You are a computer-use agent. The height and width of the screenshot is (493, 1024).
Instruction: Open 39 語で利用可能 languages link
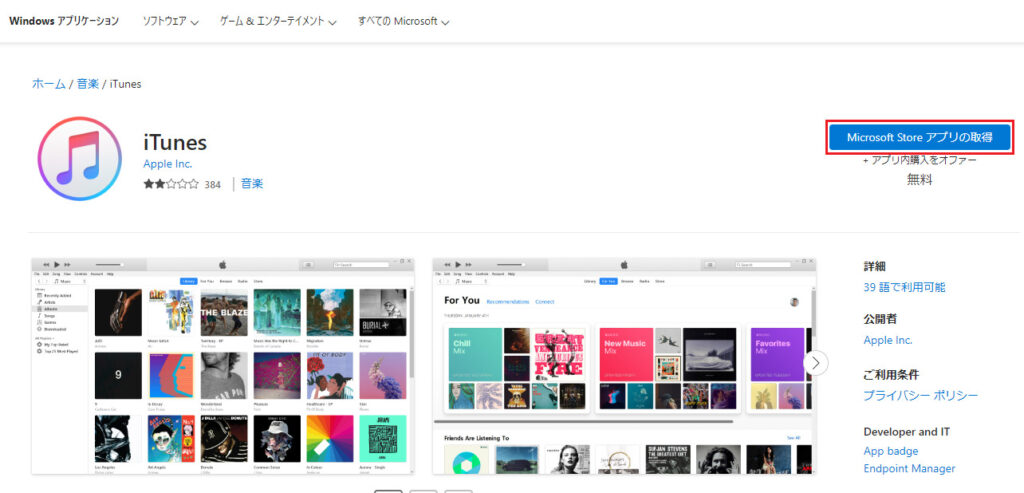coord(904,287)
